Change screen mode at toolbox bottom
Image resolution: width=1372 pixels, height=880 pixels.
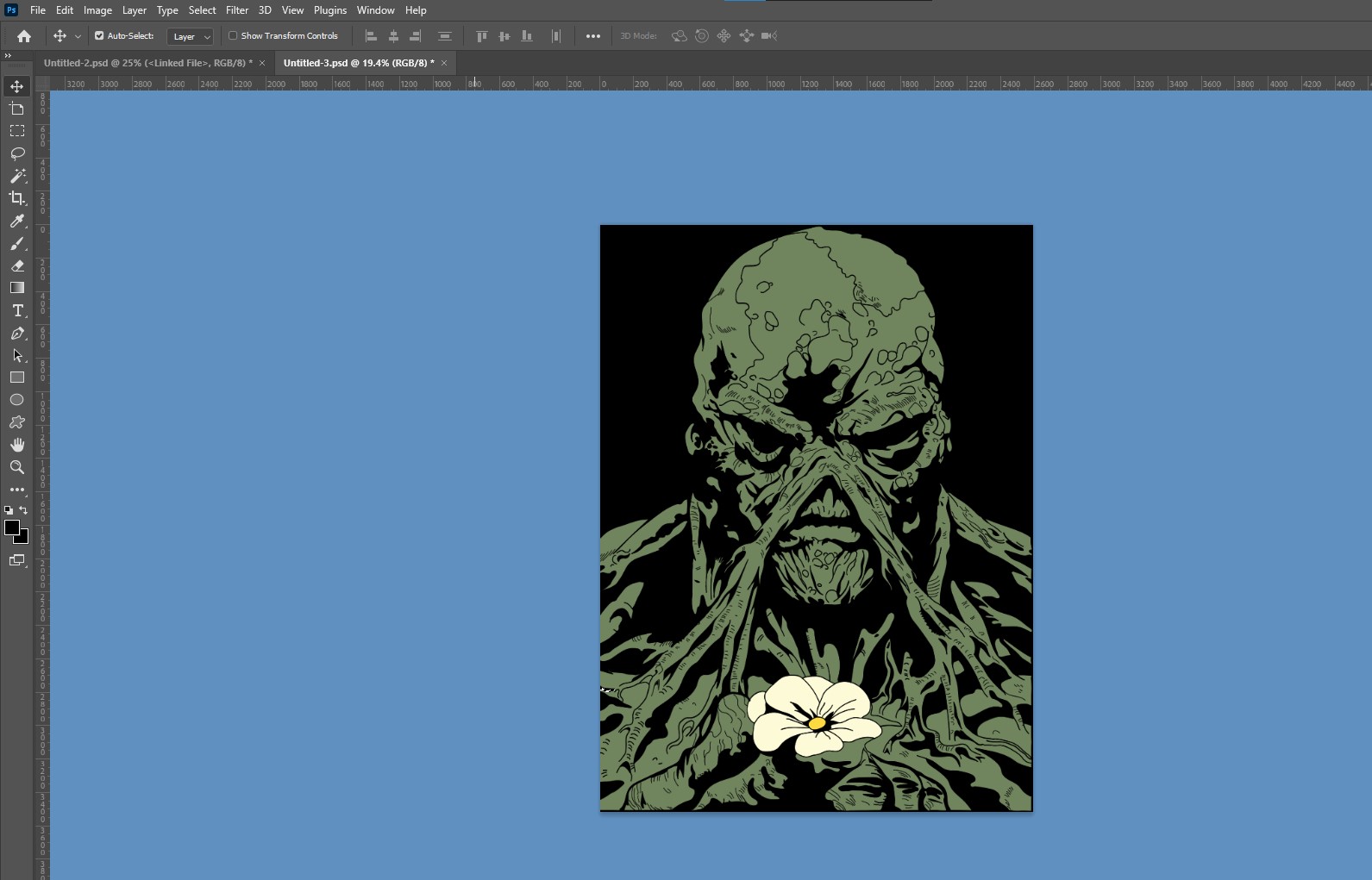click(x=16, y=560)
